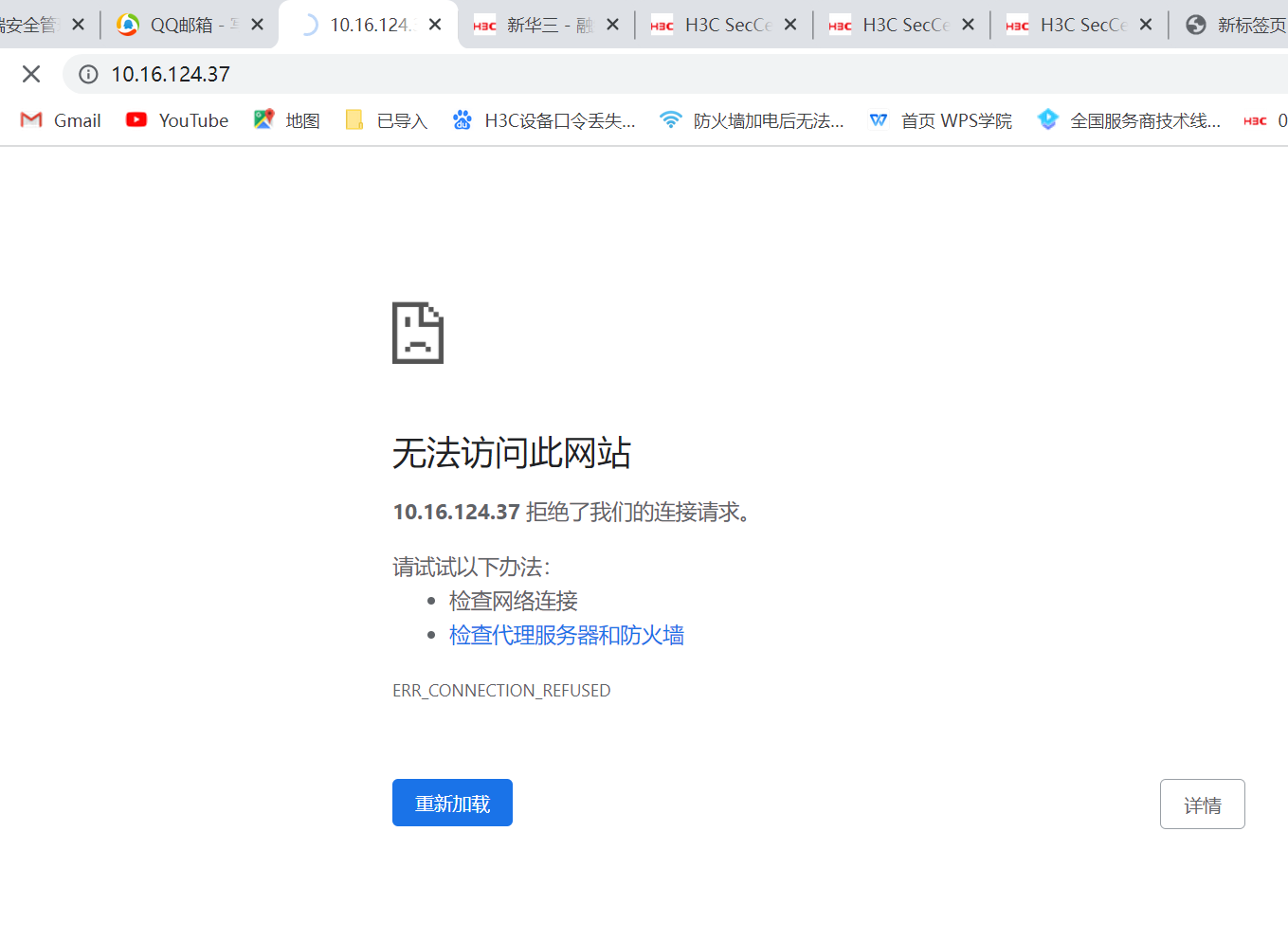
Task: Close the 10.16.124 tab
Action: (x=435, y=25)
